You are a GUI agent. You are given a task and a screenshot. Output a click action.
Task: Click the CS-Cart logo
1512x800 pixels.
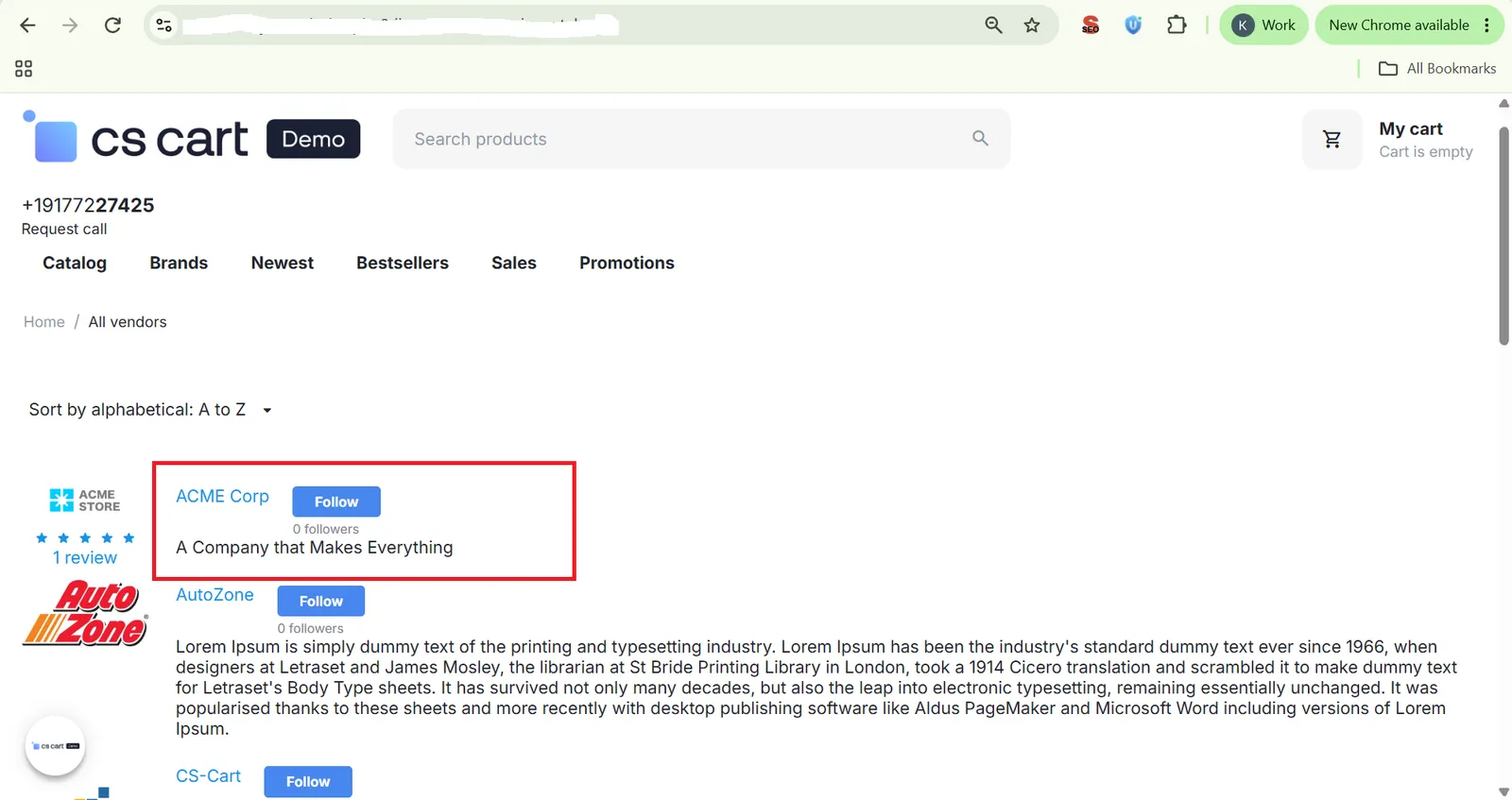point(192,138)
